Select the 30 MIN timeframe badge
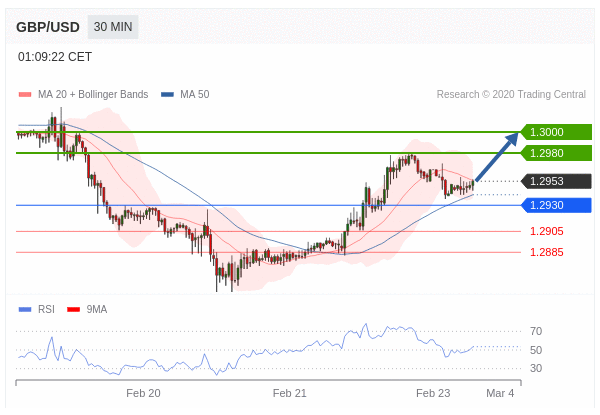This screenshot has height=415, width=600. pos(113,27)
